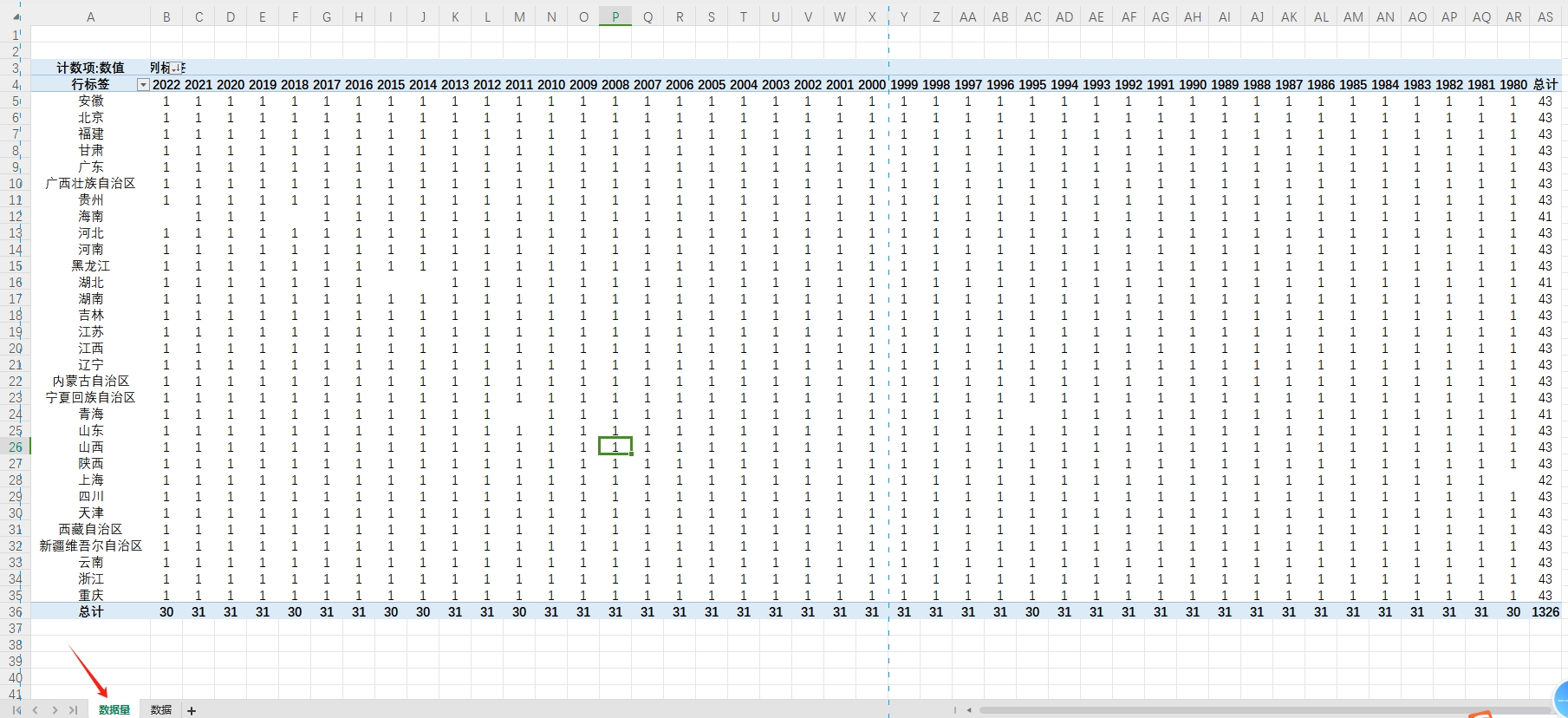Open the 行标签 filter dropdown
The height and width of the screenshot is (718, 1568).
click(x=143, y=85)
